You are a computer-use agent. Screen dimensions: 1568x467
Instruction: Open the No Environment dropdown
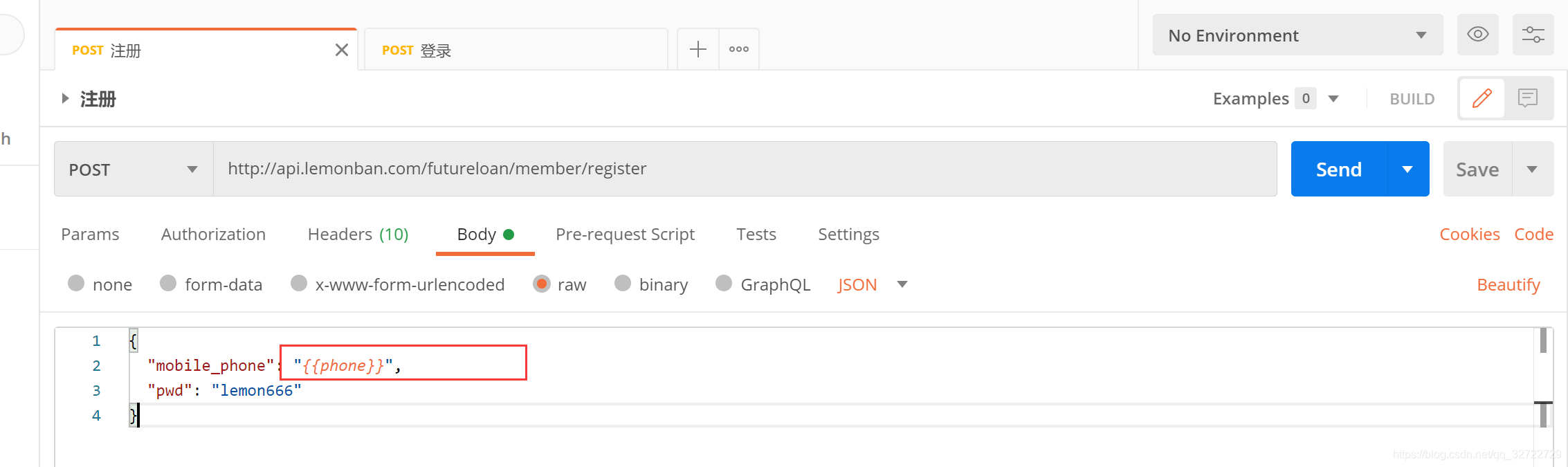1297,35
